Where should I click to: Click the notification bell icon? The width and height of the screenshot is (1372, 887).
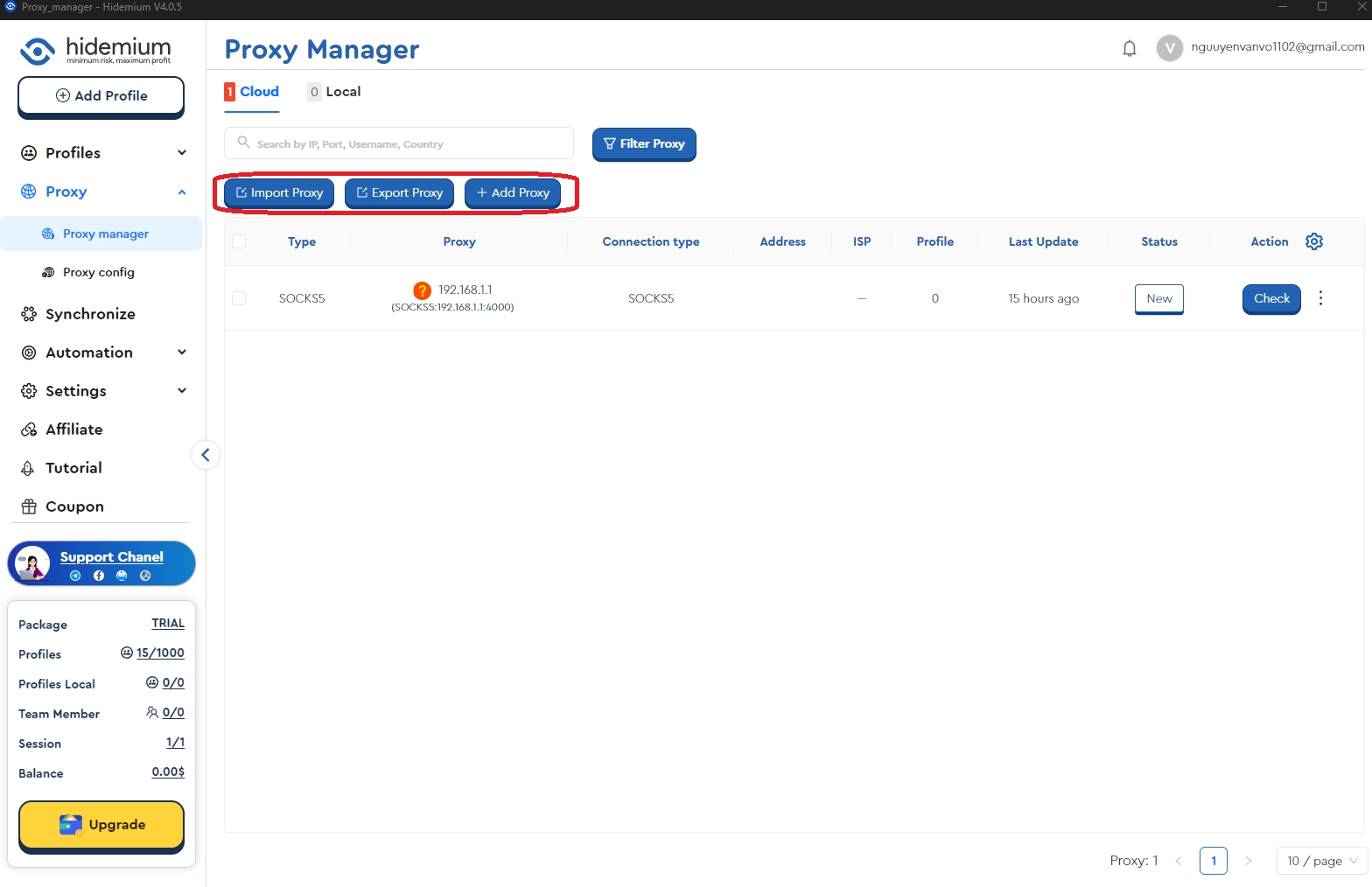pyautogui.click(x=1129, y=48)
